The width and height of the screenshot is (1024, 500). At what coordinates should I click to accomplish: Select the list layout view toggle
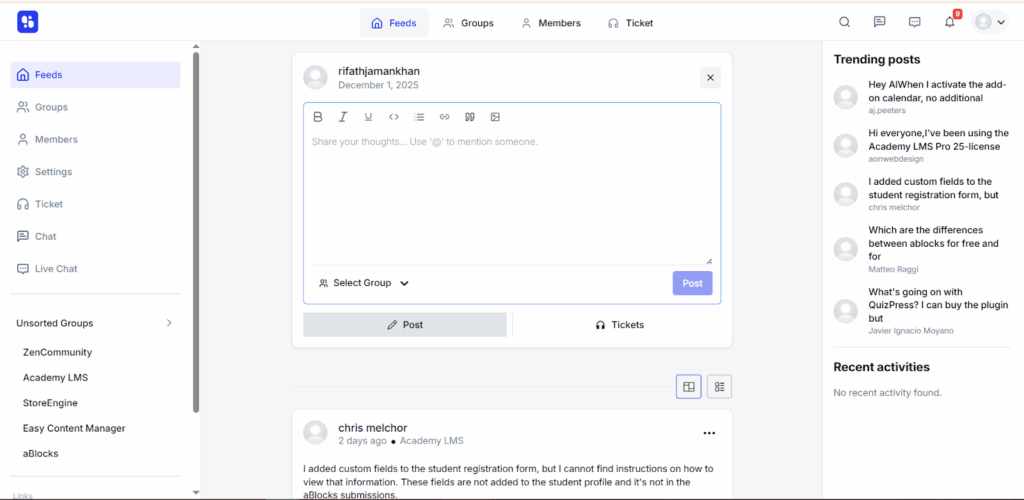[x=719, y=387]
